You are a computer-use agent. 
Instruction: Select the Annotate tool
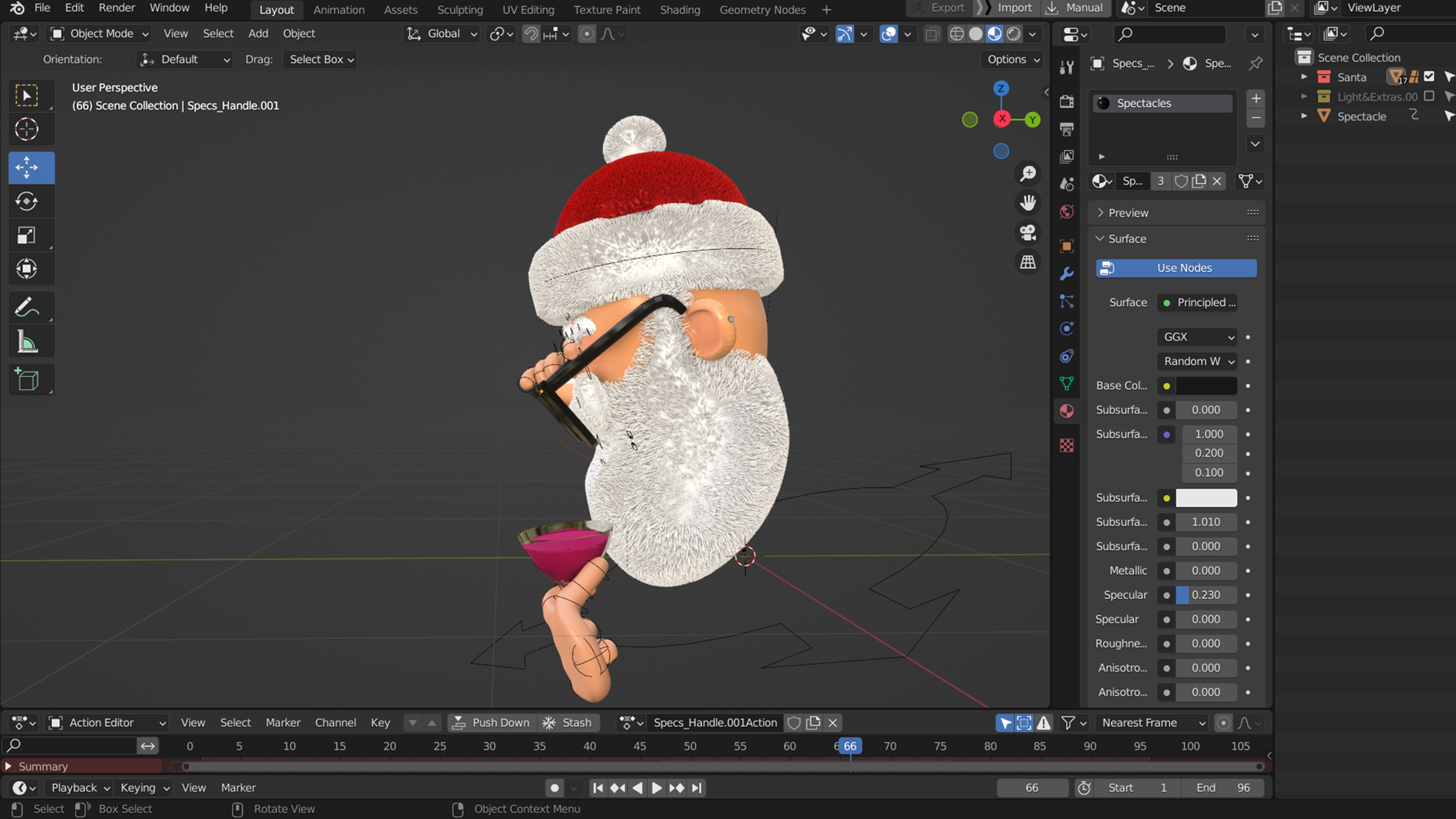pyautogui.click(x=27, y=308)
